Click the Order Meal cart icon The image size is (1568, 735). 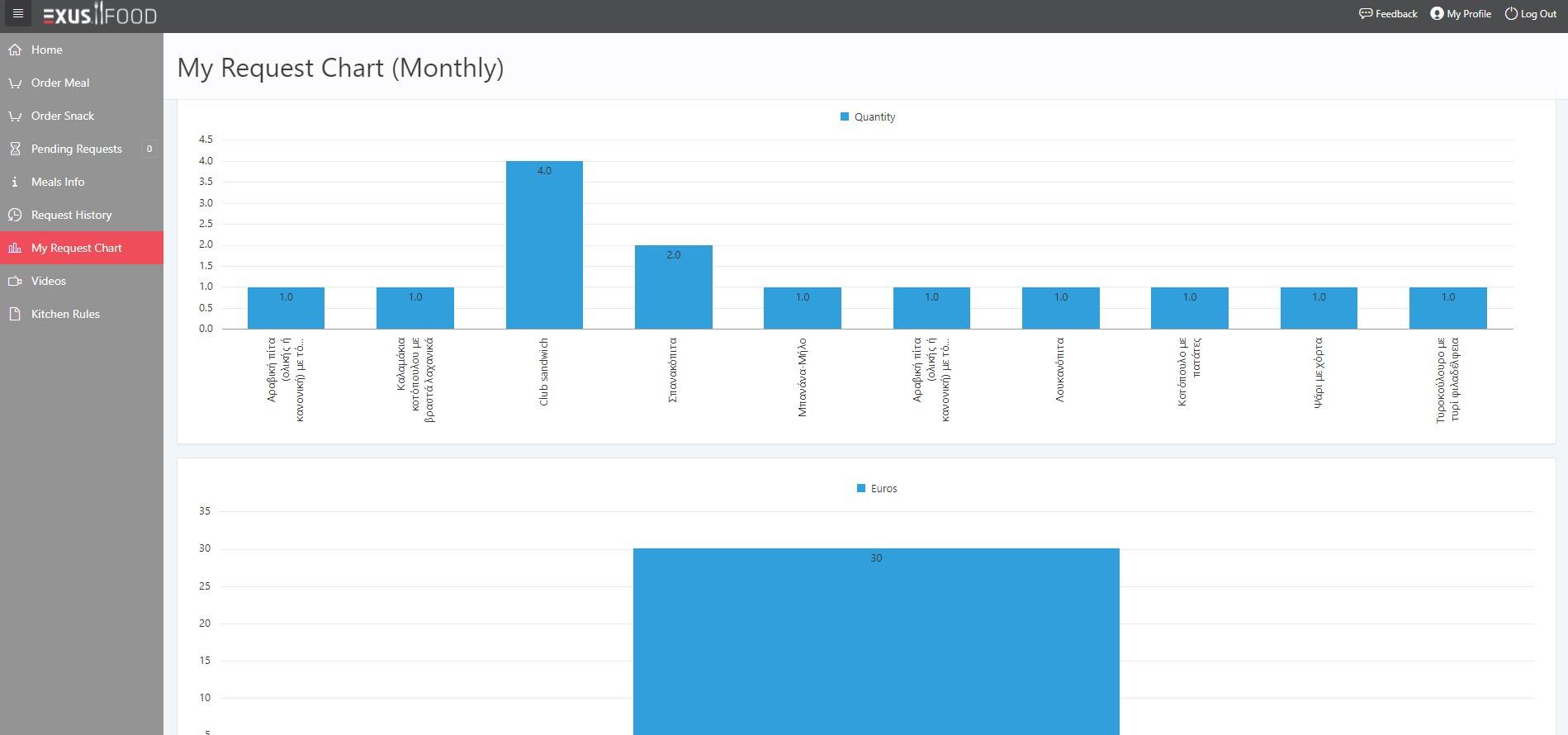(x=15, y=83)
